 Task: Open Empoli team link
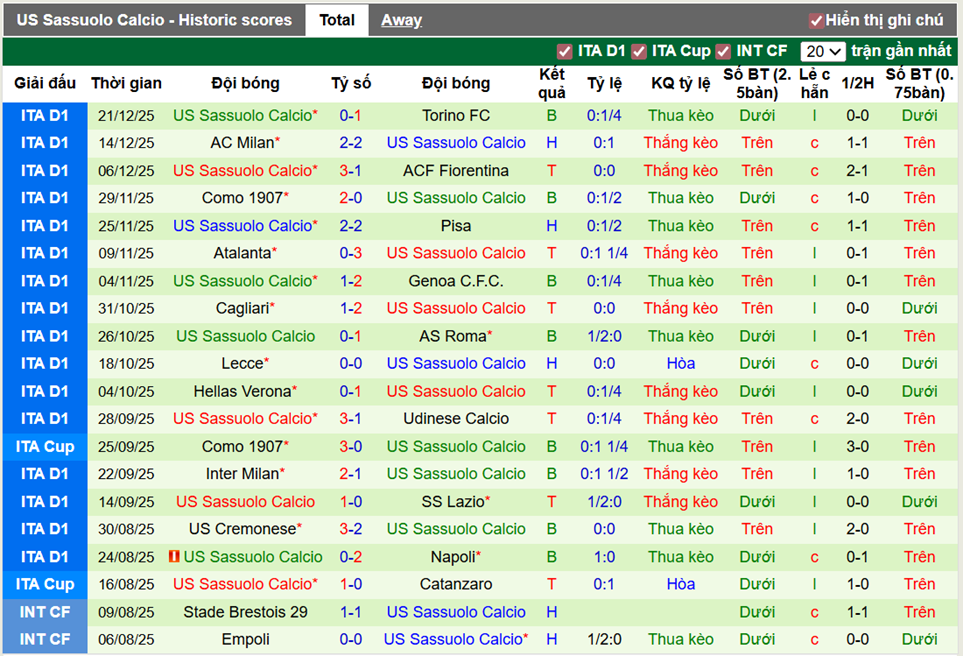[245, 639]
